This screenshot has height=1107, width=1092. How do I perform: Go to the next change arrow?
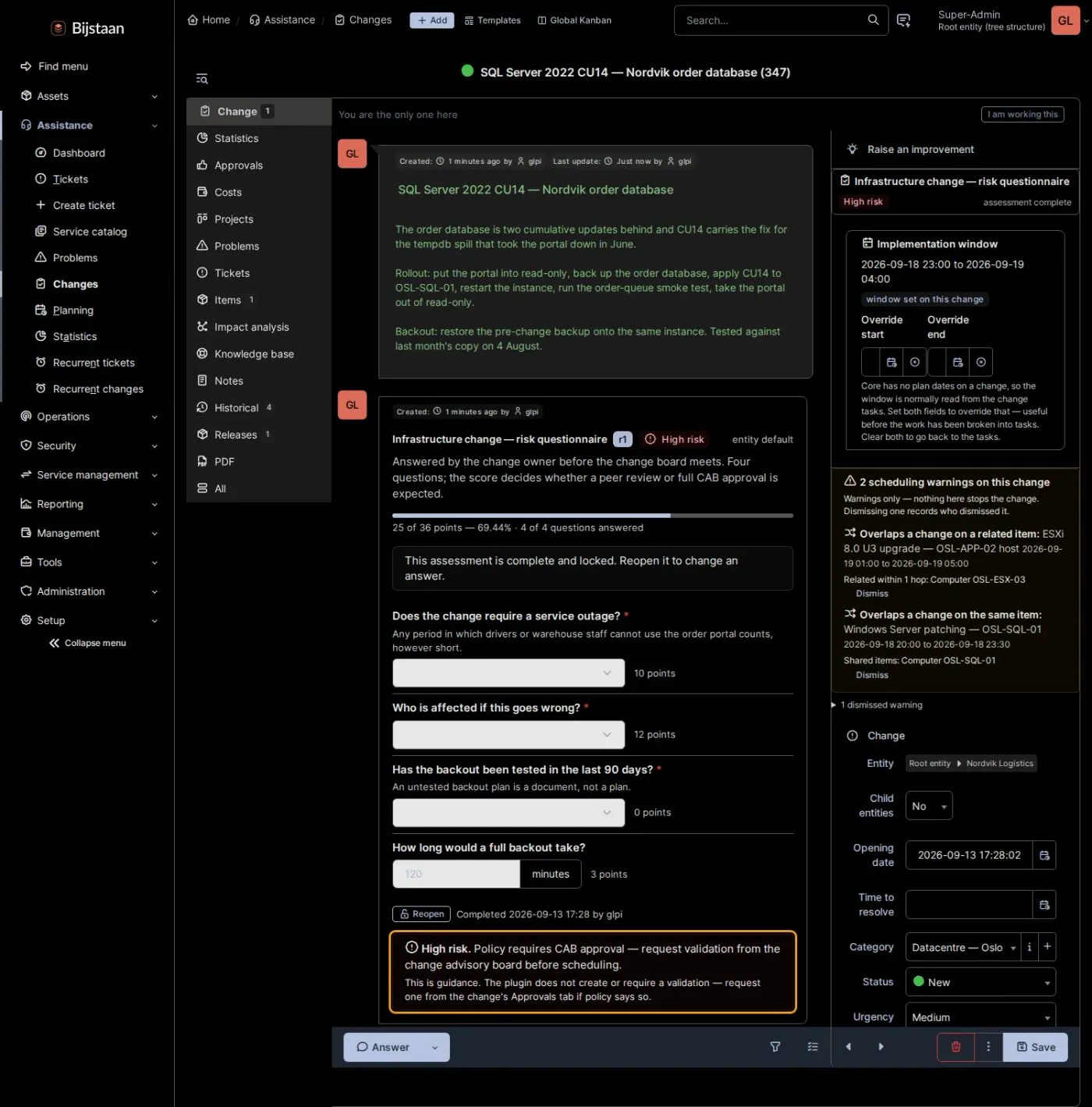click(881, 1047)
